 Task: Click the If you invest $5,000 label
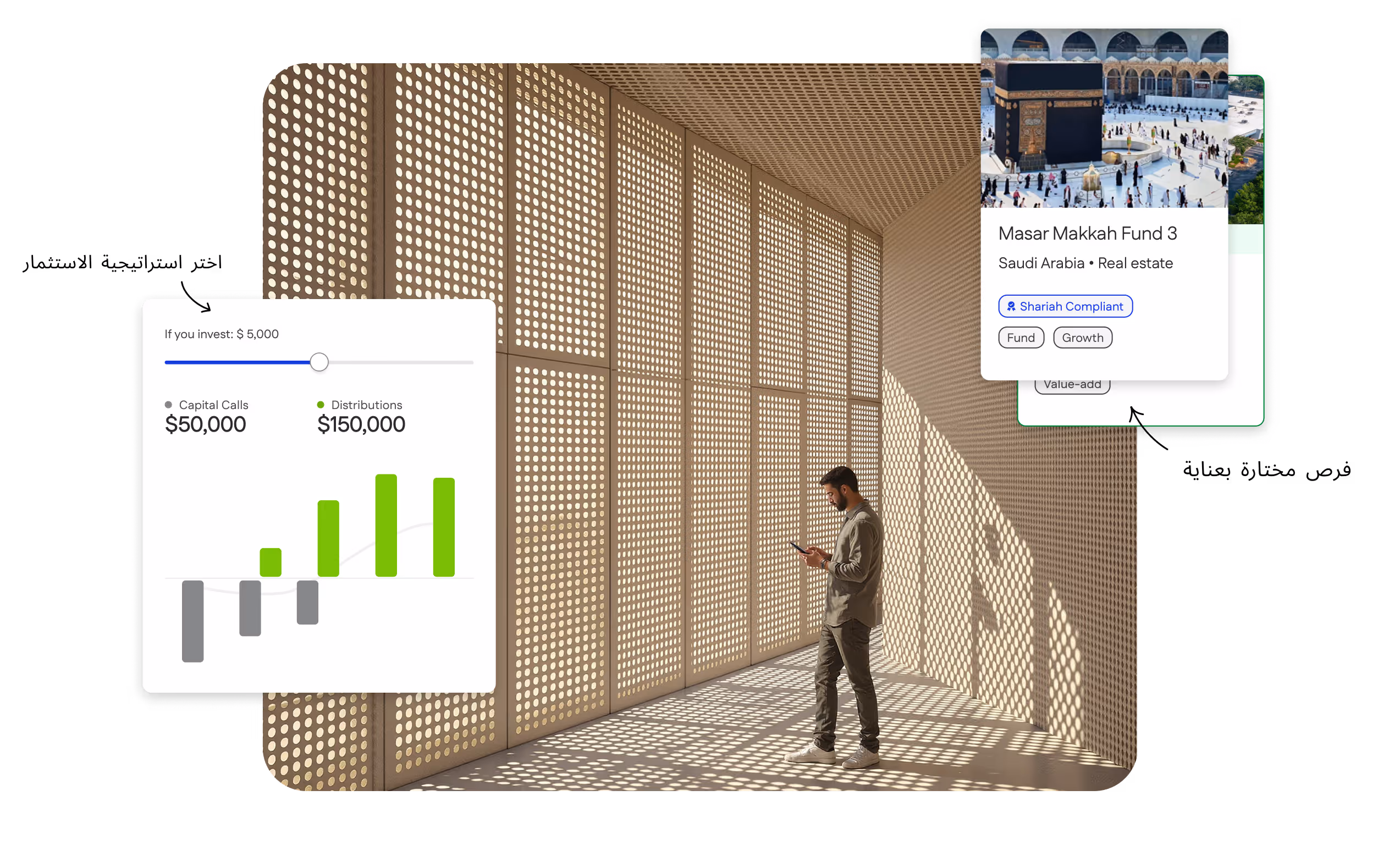click(x=222, y=334)
